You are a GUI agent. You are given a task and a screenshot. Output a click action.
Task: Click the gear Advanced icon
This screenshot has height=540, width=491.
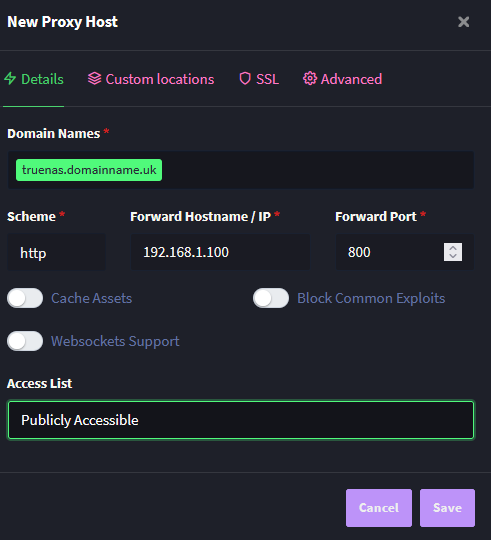[x=310, y=79]
